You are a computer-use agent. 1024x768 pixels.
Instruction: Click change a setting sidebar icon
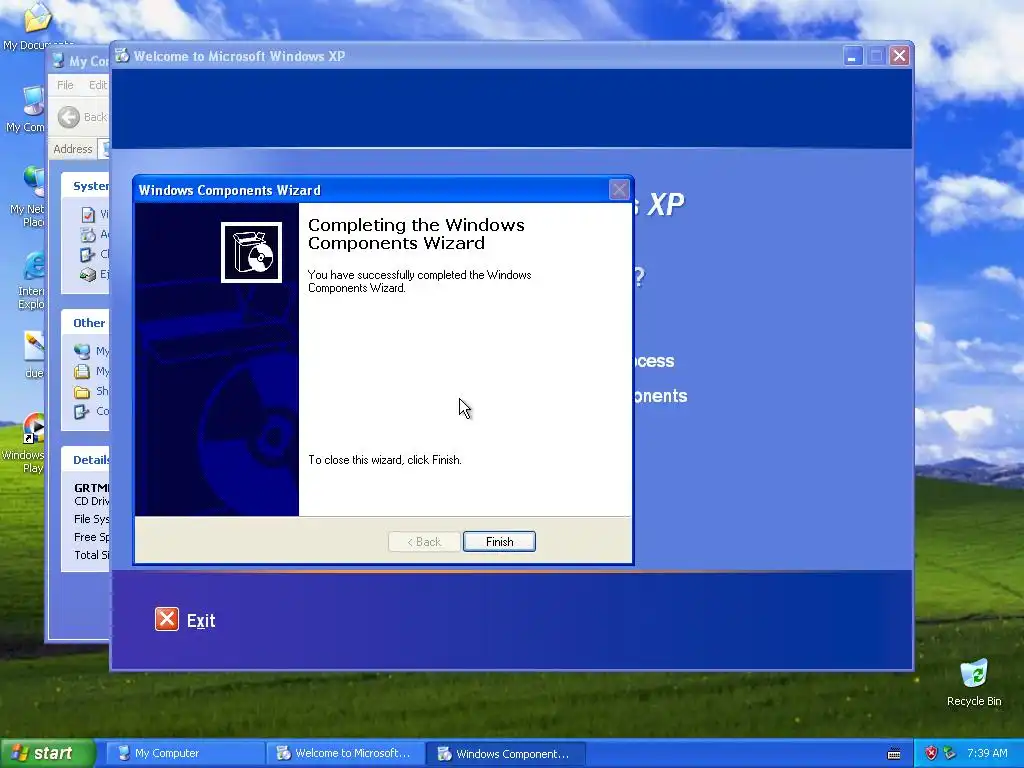88,254
